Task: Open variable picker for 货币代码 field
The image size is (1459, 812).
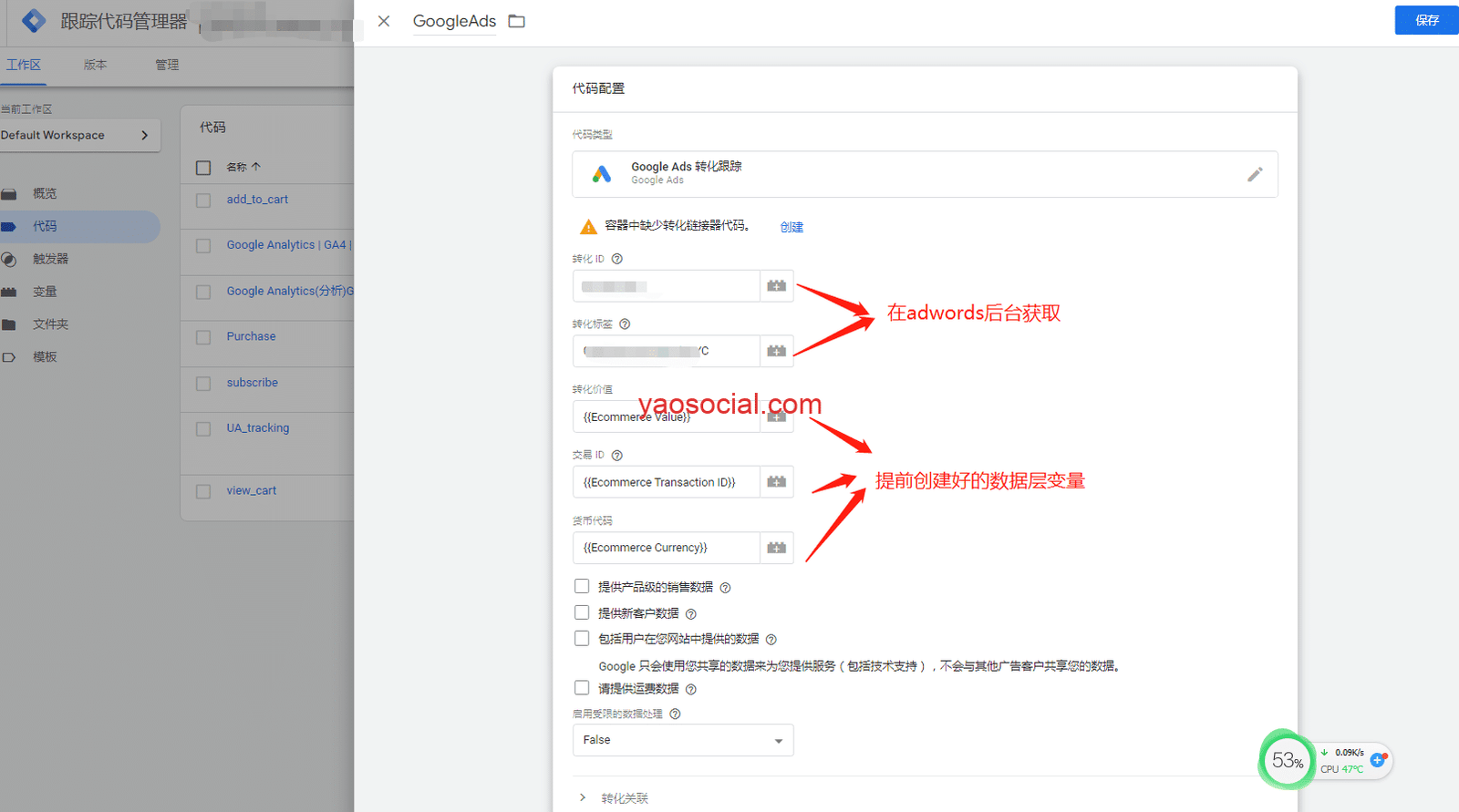Action: 776,548
